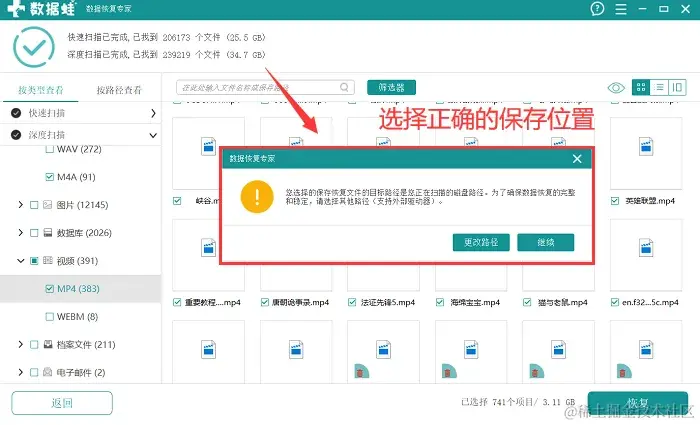Expand the 图片 (12145) tree node
This screenshot has width=700, height=425.
click(21, 205)
